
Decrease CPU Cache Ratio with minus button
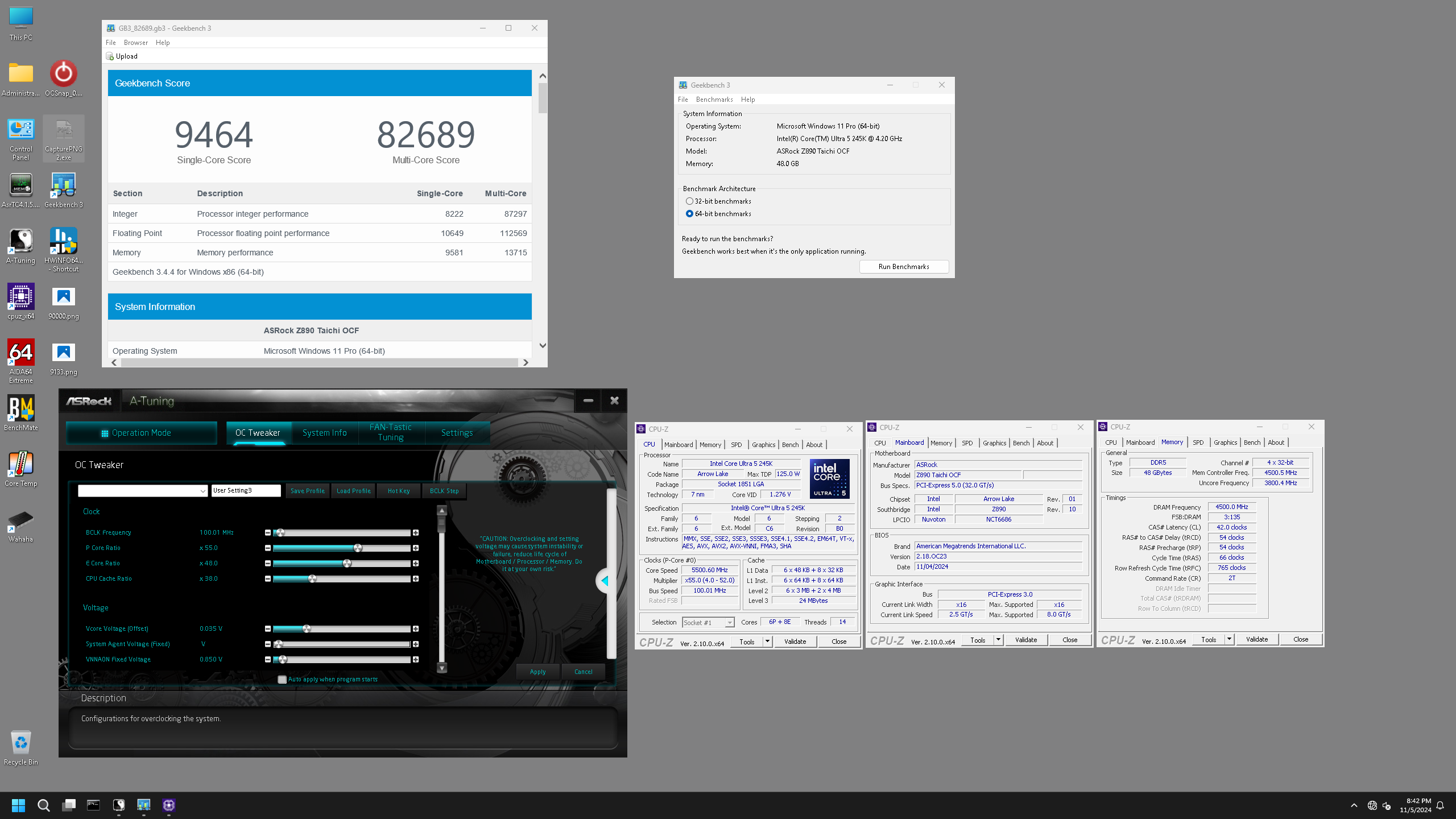pos(267,579)
